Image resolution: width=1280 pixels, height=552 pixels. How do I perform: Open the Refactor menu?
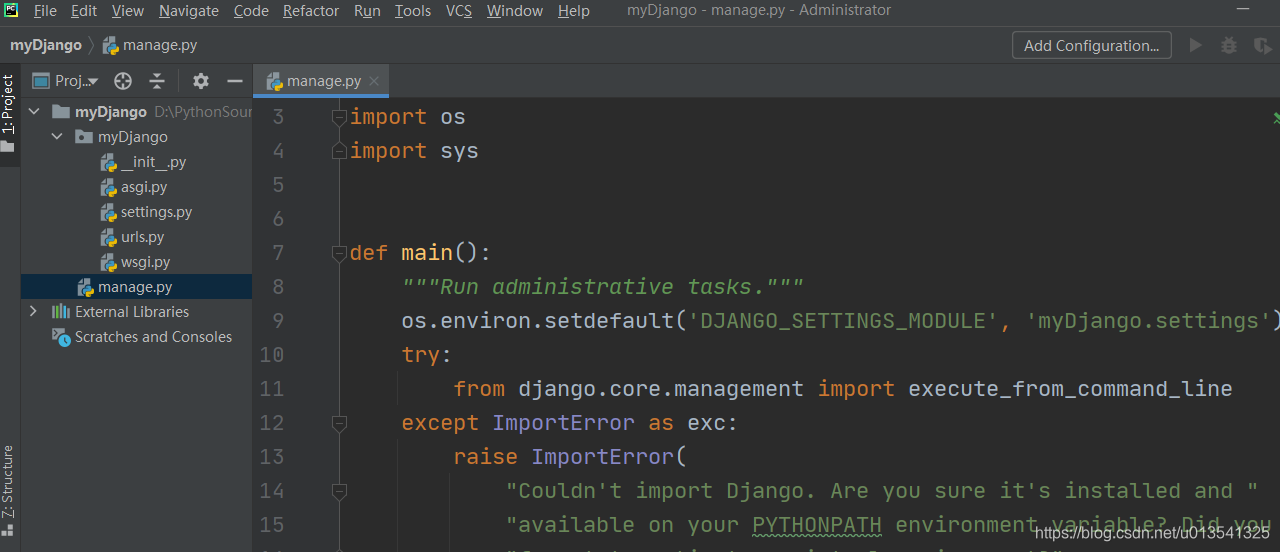pyautogui.click(x=311, y=11)
